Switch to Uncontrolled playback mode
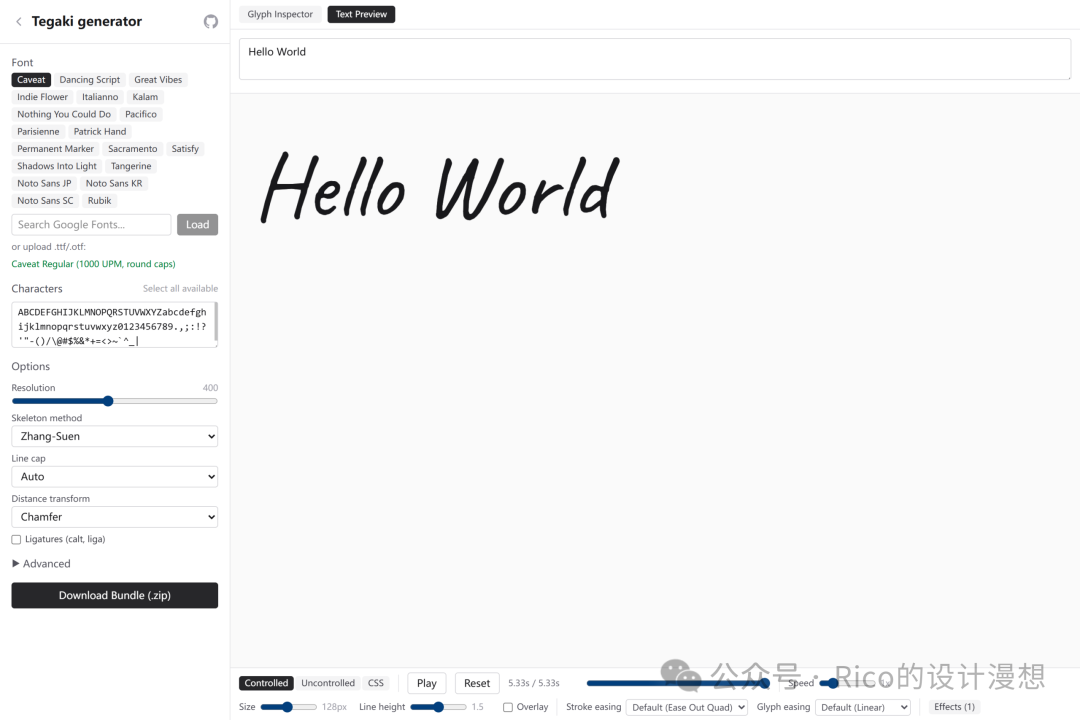This screenshot has width=1080, height=720. pyautogui.click(x=328, y=683)
